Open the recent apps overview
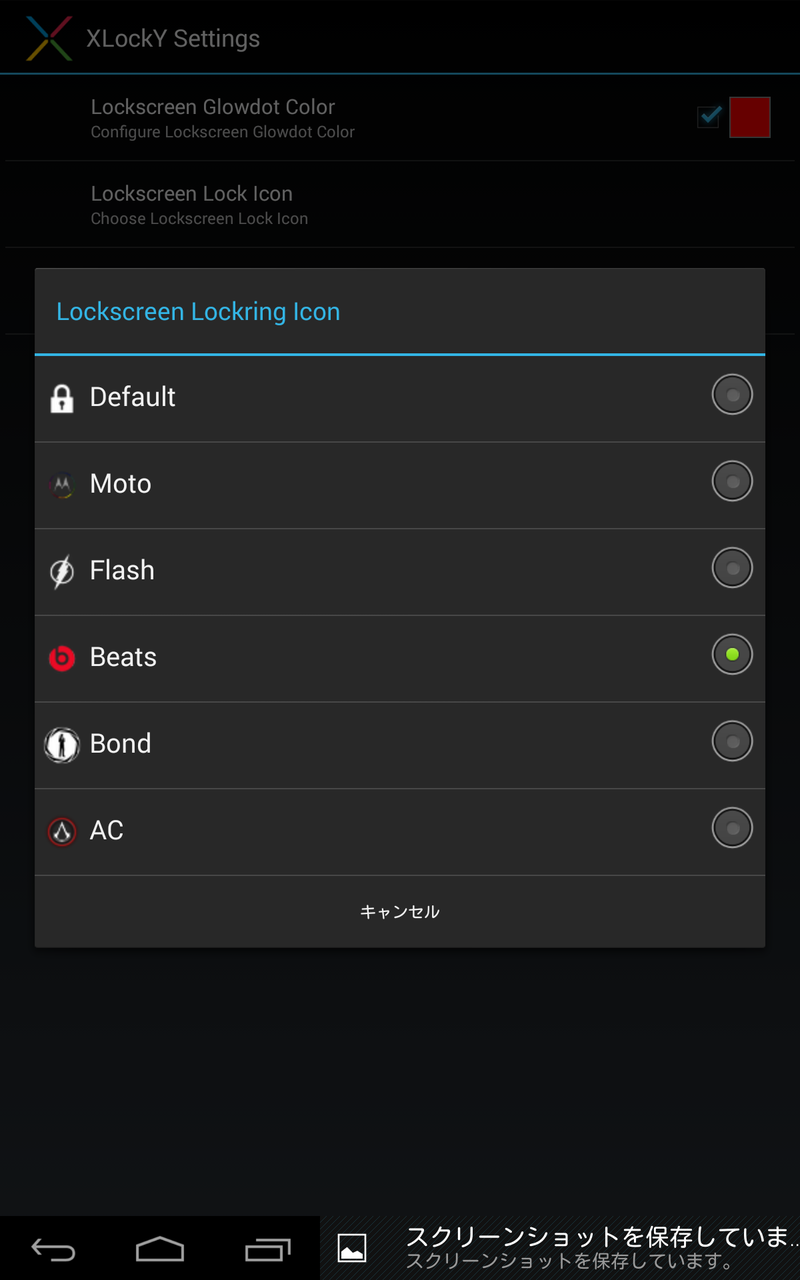 tap(267, 1249)
